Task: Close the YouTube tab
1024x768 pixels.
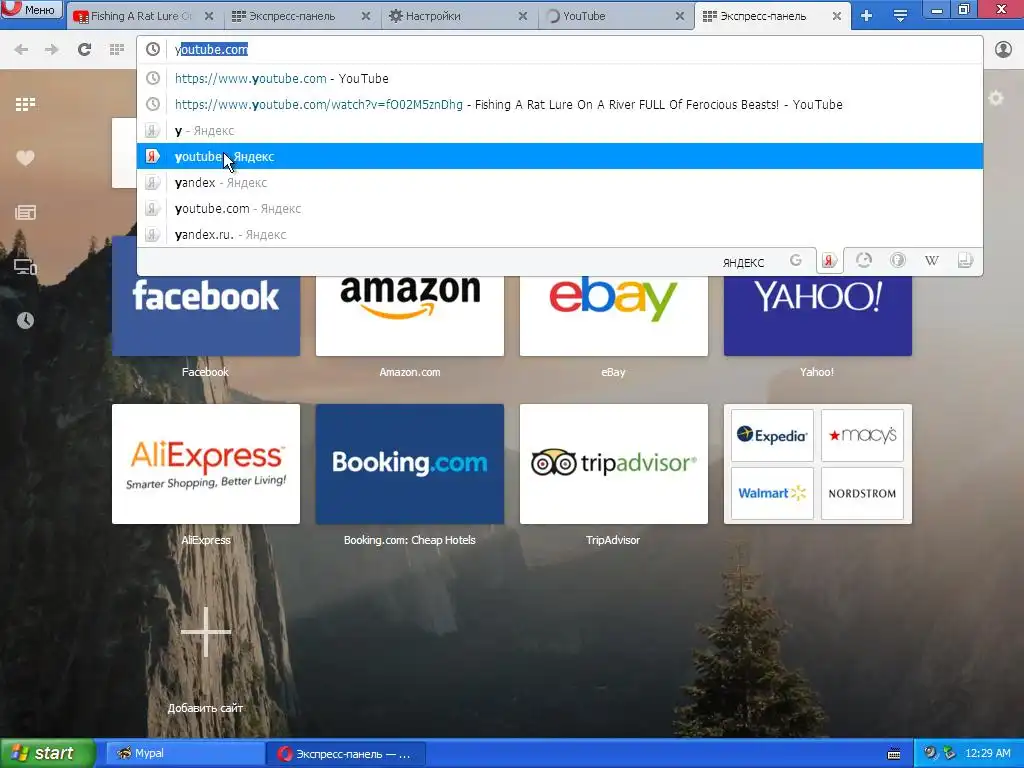Action: (x=679, y=16)
